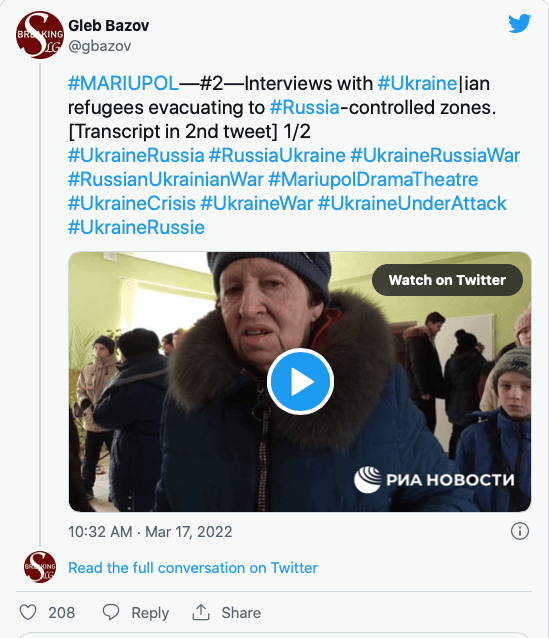Image resolution: width=549 pixels, height=638 pixels.
Task: Open the #MARIUPOL hashtag
Action: (123, 83)
